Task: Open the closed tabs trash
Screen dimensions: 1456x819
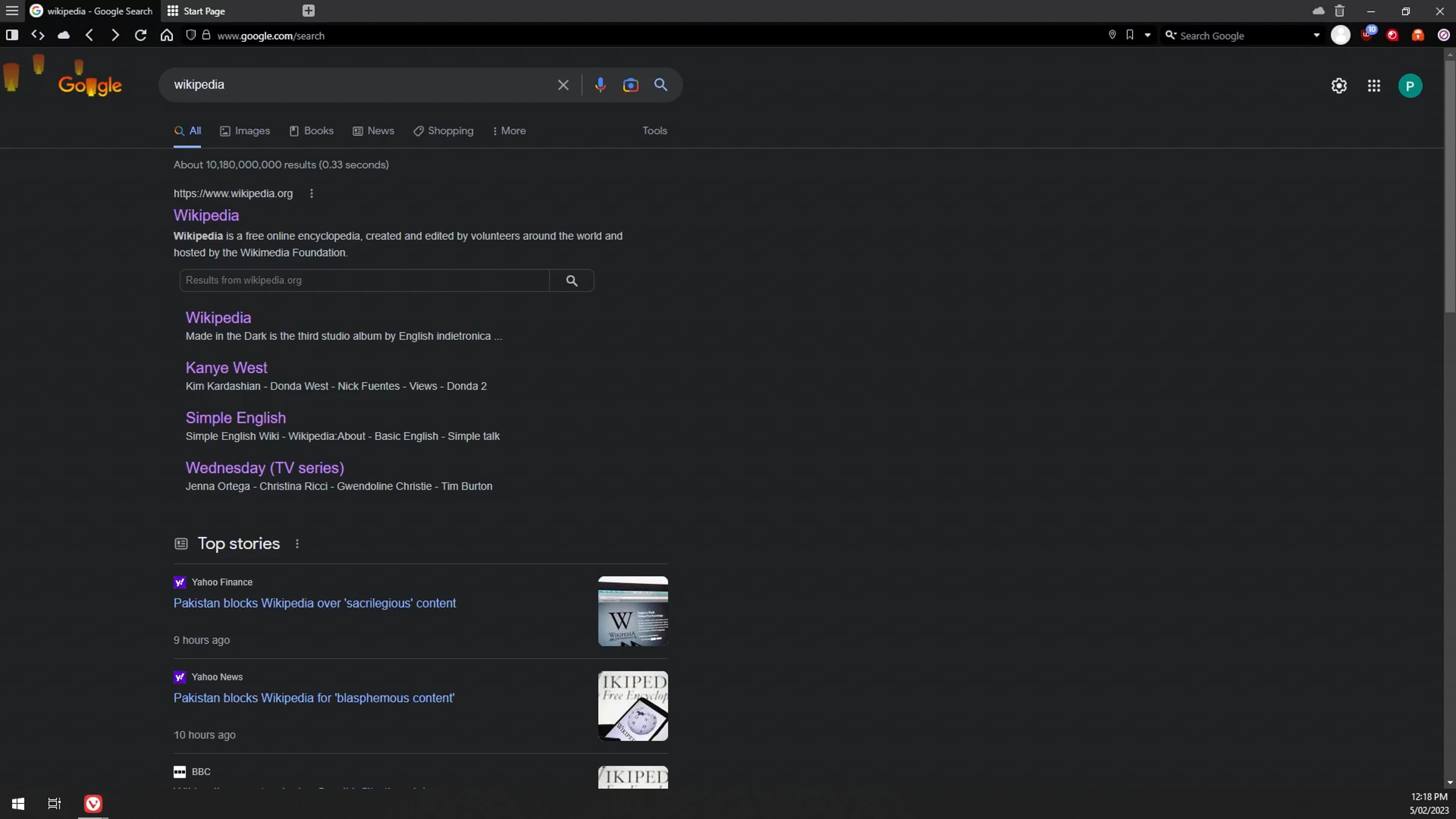Action: pos(1340,11)
